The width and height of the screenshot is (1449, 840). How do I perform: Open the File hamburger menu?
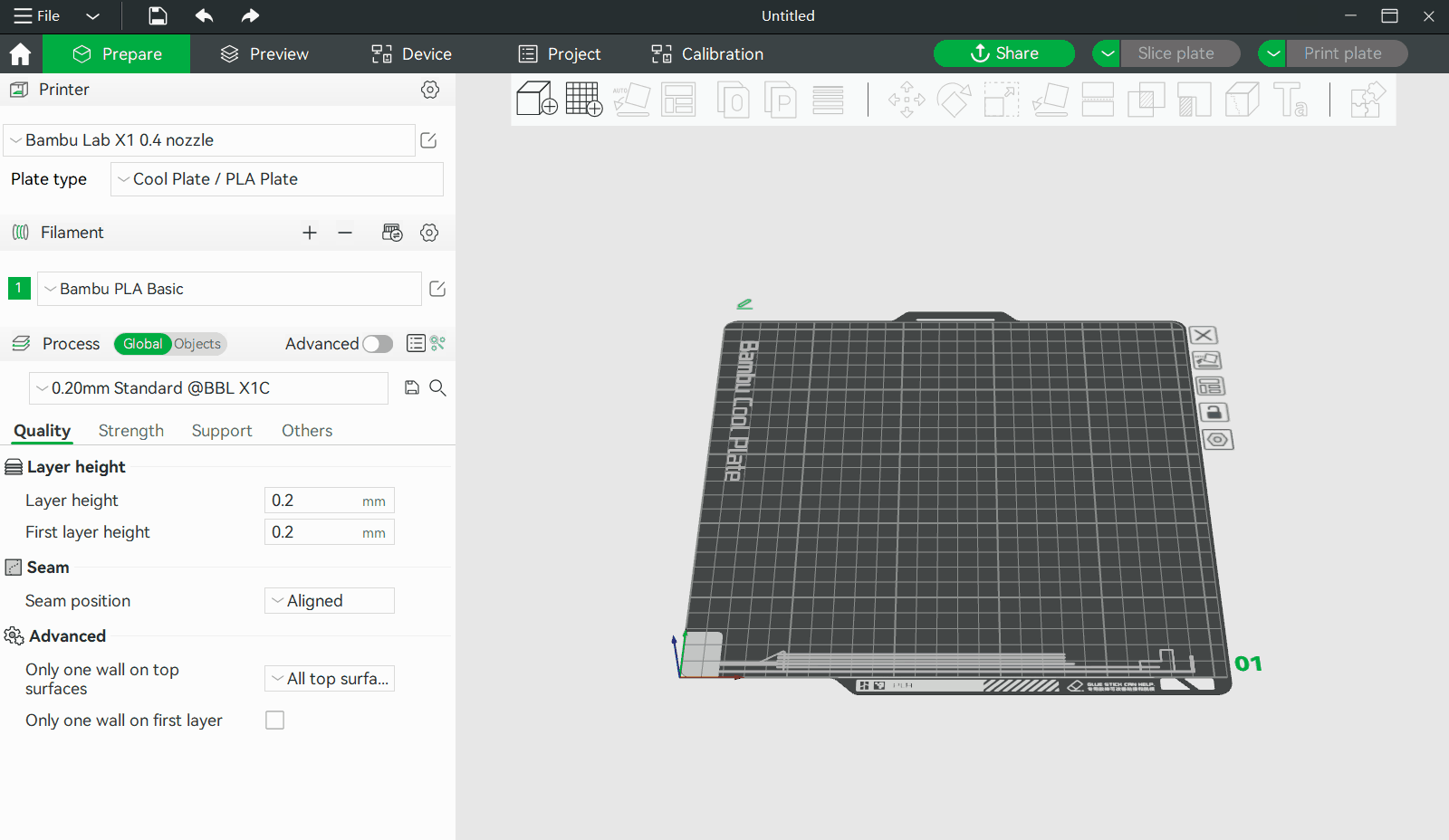click(36, 15)
